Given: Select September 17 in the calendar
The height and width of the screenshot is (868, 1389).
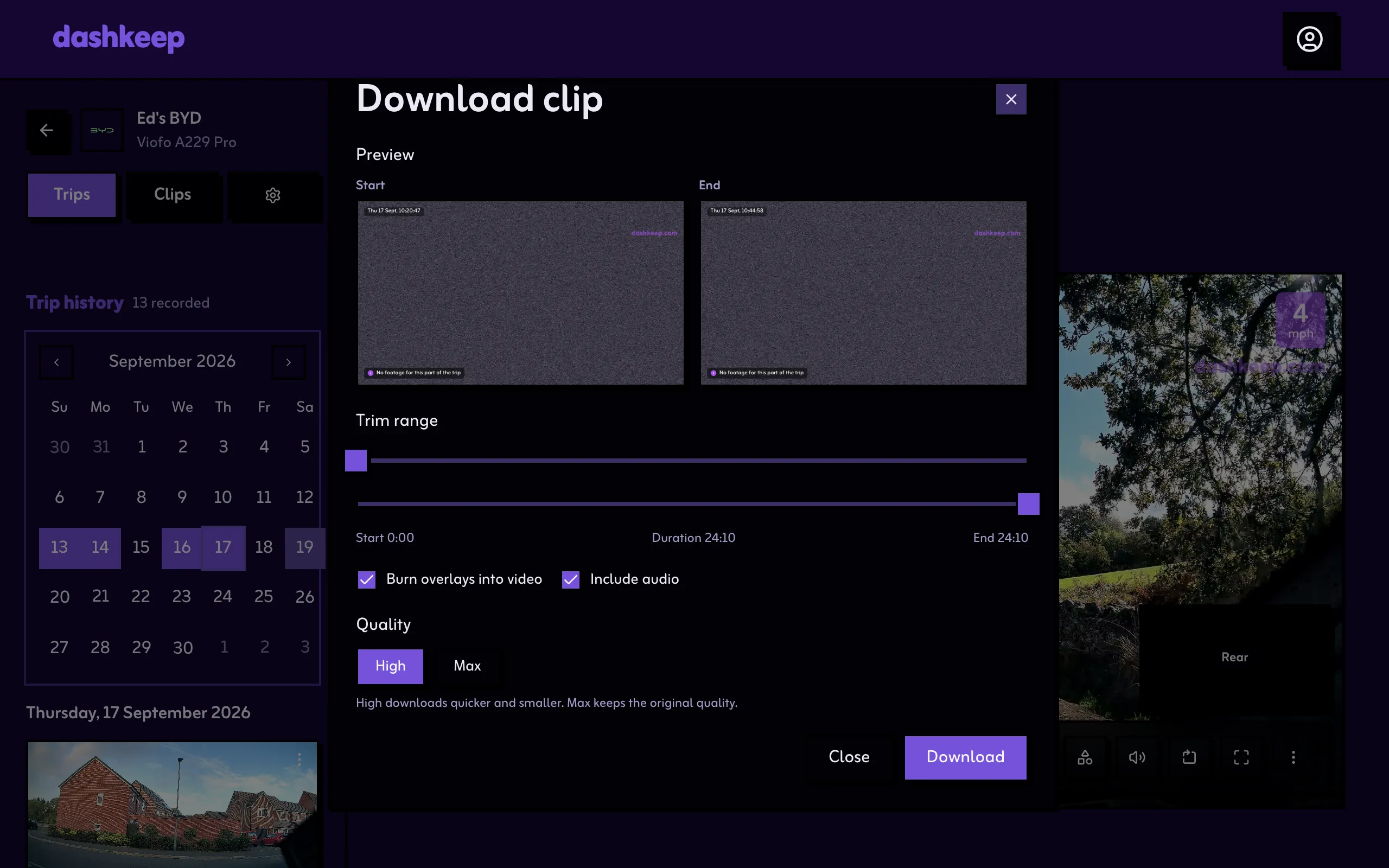Looking at the screenshot, I should [224, 548].
